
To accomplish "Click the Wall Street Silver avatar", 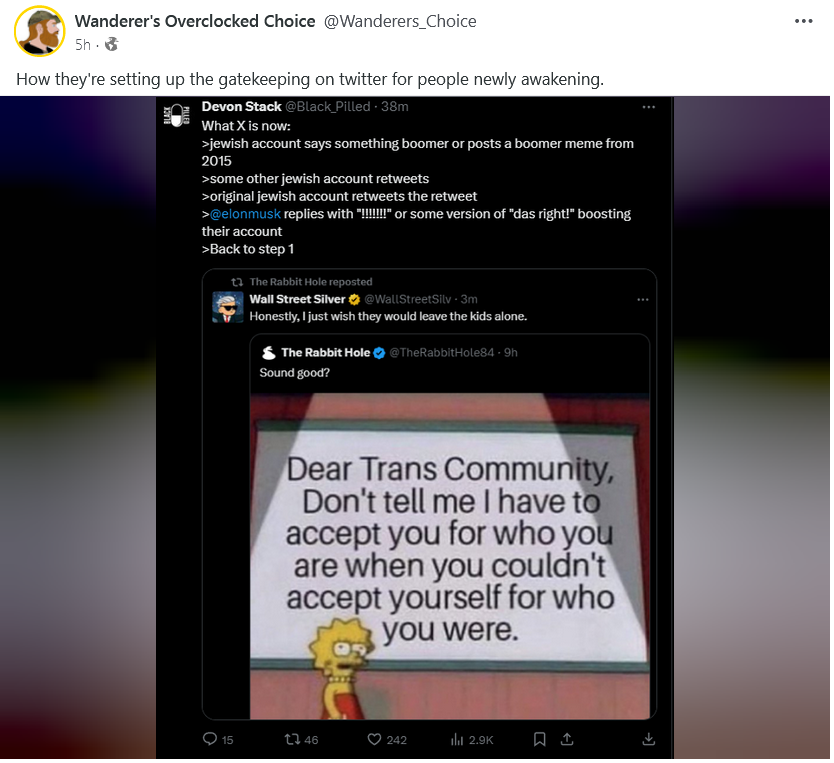I will tap(228, 307).
